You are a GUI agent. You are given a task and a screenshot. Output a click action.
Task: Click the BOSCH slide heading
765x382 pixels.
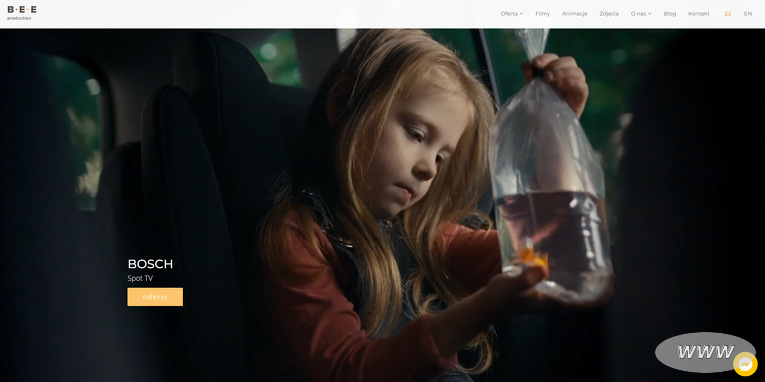coord(150,264)
